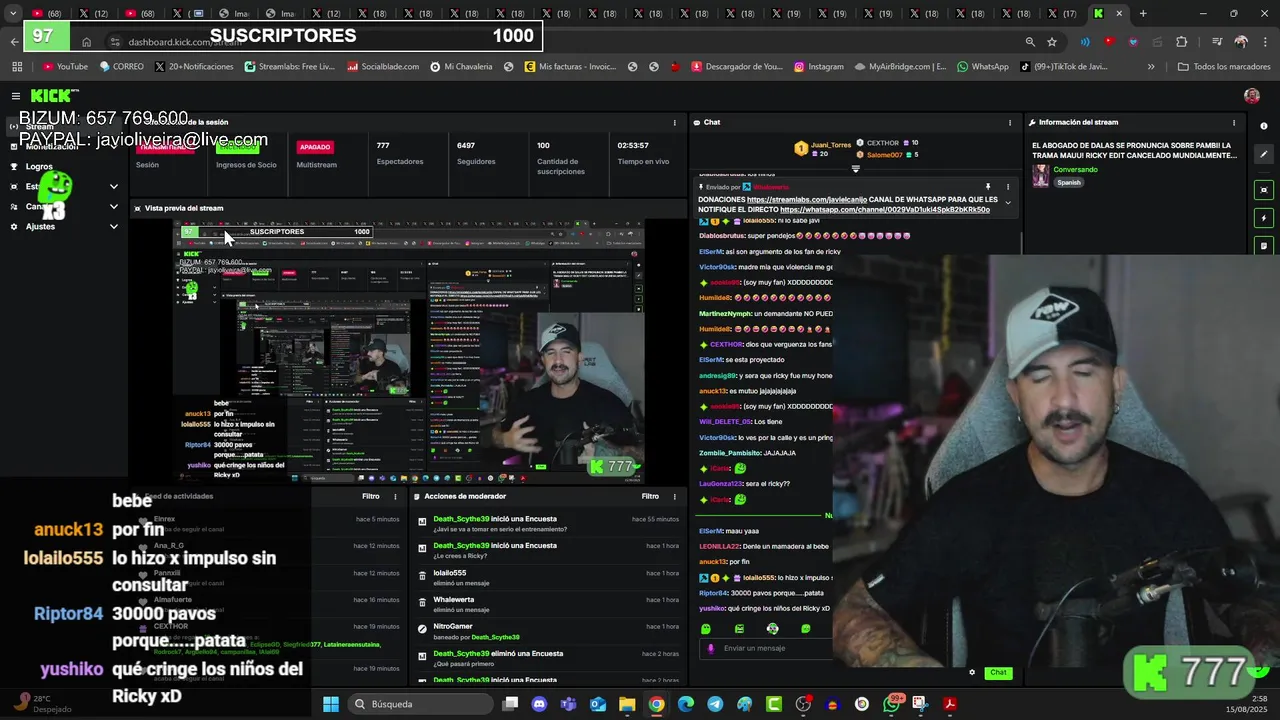Viewport: 1280px width, 720px height.
Task: Click the browser address bar URL
Action: coord(185,42)
